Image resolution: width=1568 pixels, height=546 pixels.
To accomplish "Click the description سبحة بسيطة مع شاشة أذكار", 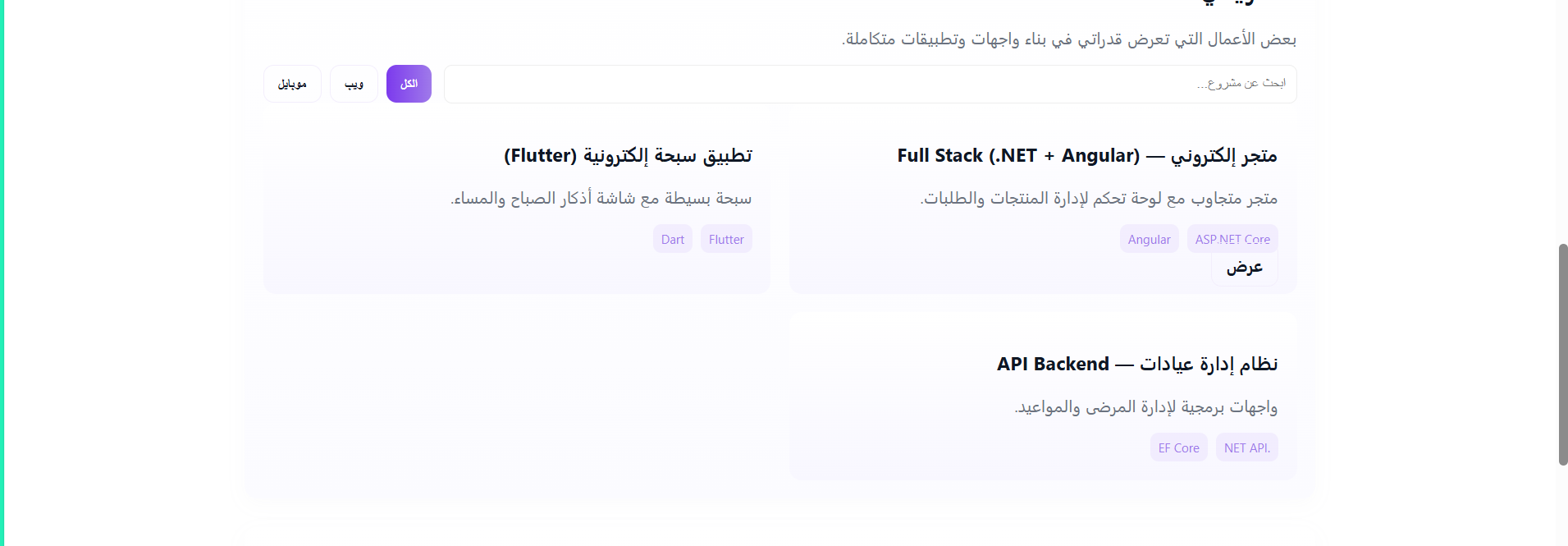I will [601, 199].
